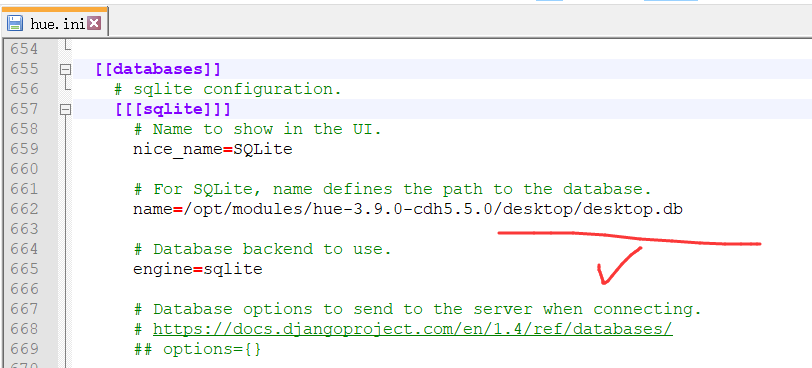Open the docs.djangoproject.com databases link
Viewport: 812px width, 368px height.
[x=413, y=329]
